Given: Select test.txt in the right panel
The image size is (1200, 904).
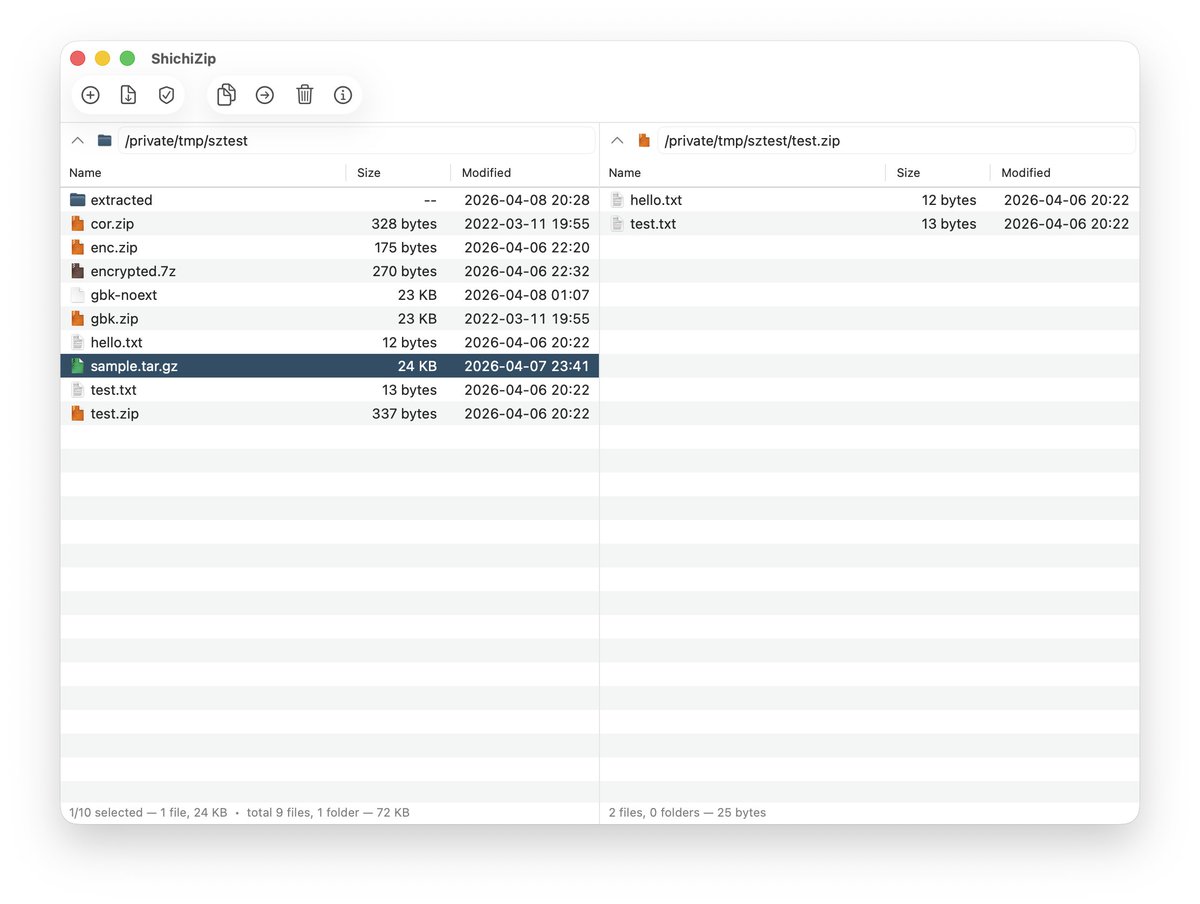Looking at the screenshot, I should point(652,223).
